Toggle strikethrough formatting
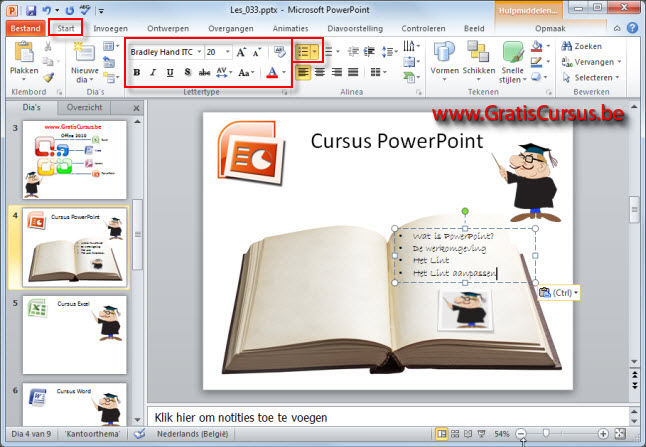646x447 pixels. [204, 73]
